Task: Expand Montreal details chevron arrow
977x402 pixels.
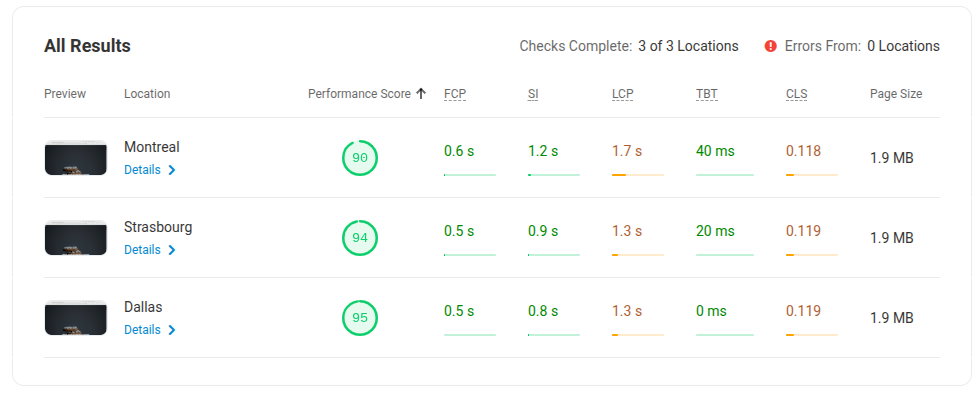Action: coord(172,170)
